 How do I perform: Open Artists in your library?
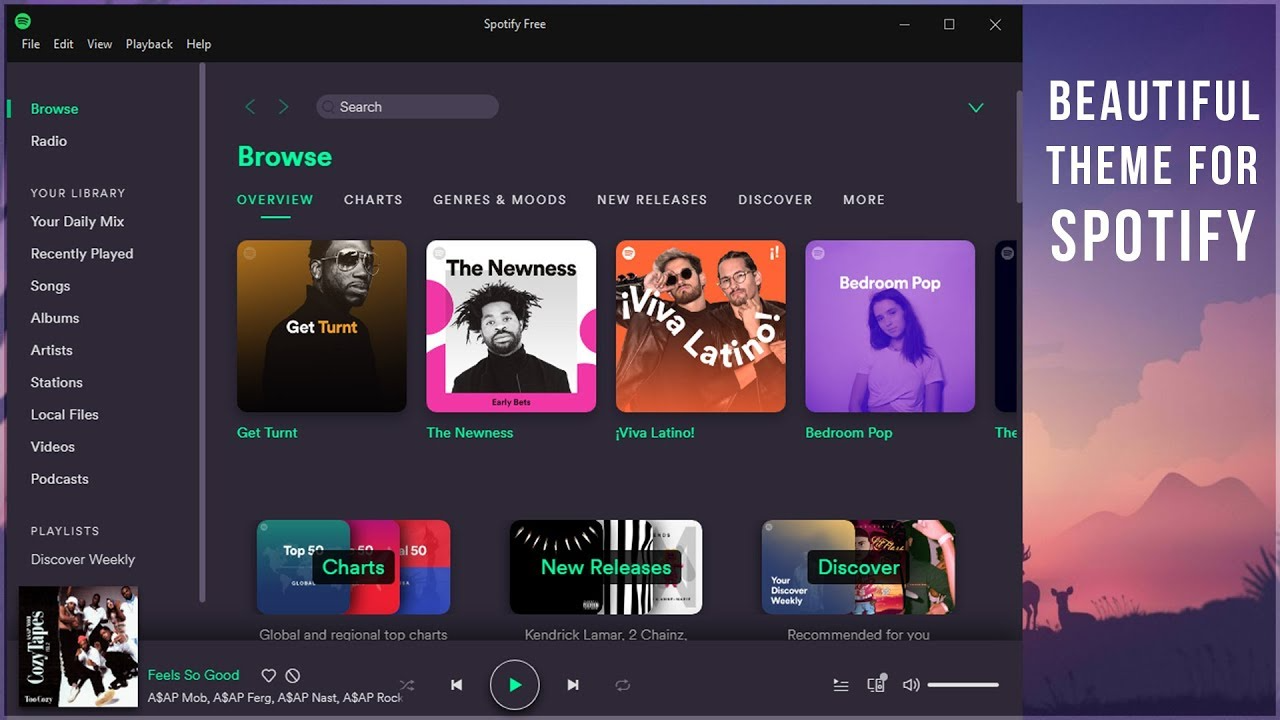pos(52,350)
